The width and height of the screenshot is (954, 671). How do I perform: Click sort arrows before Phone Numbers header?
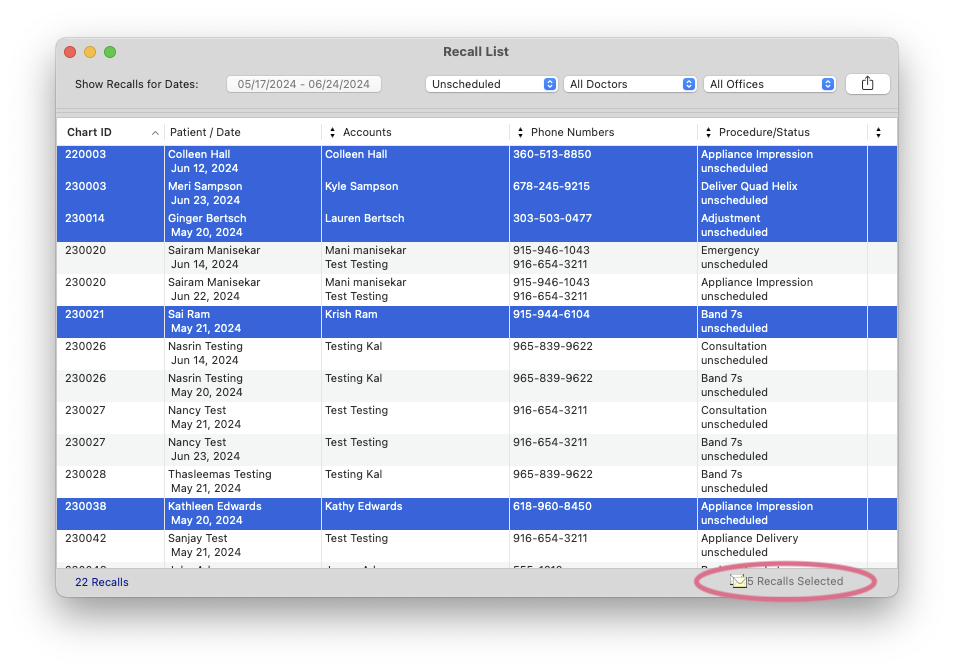(x=520, y=132)
